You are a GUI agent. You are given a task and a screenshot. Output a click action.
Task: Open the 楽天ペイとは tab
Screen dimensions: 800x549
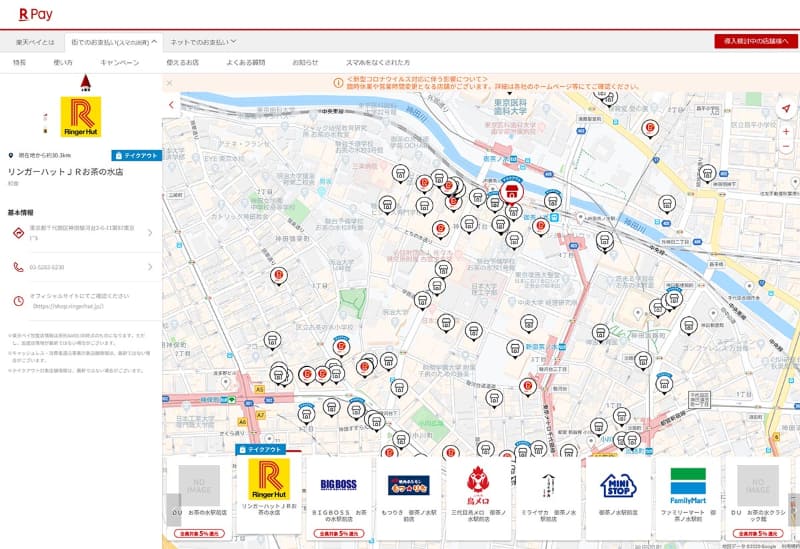(35, 42)
